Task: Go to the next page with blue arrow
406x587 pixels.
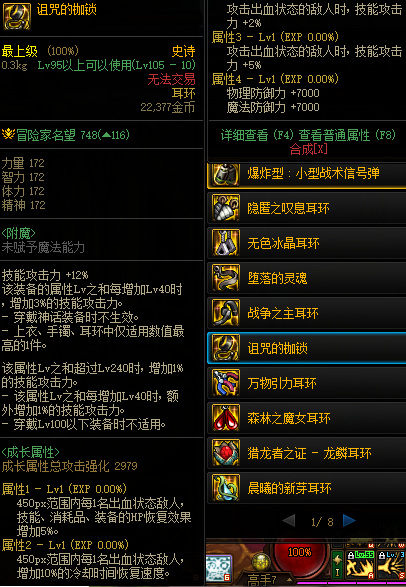Action: (348, 521)
